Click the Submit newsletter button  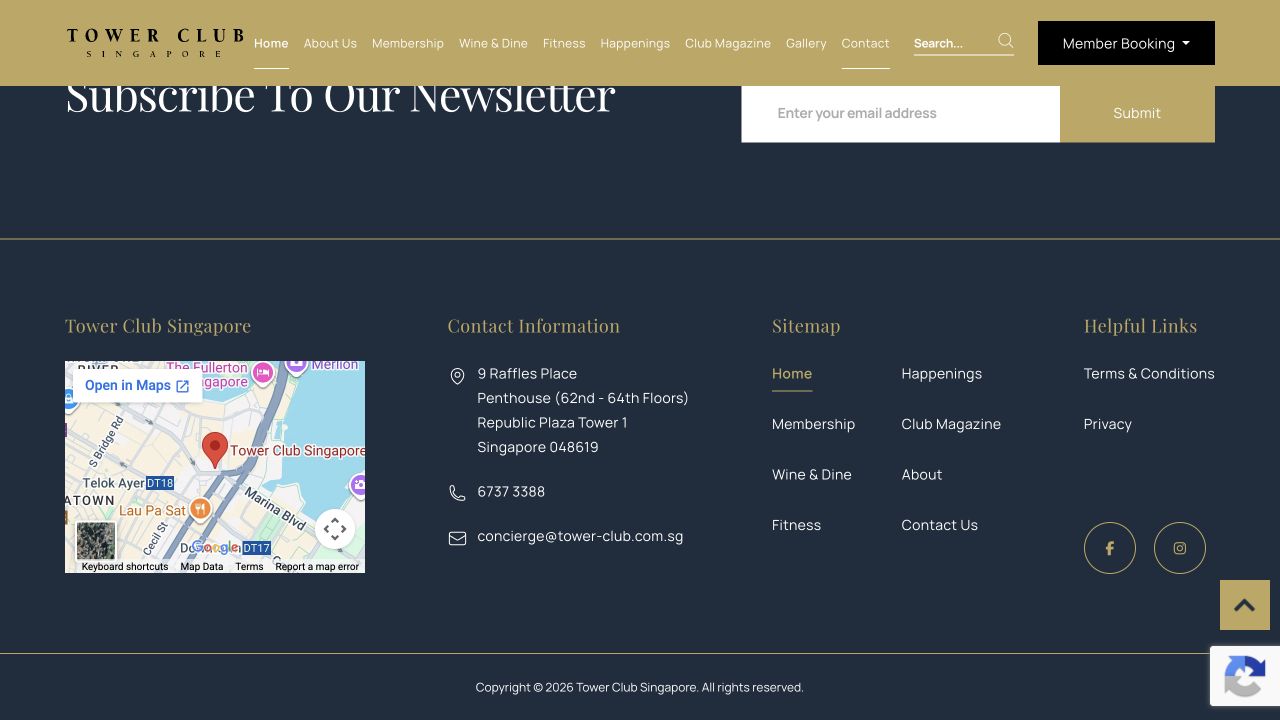1137,113
